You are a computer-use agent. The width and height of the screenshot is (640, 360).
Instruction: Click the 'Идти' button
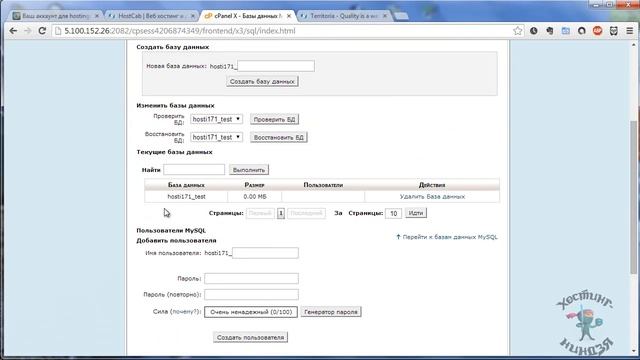pyautogui.click(x=416, y=213)
